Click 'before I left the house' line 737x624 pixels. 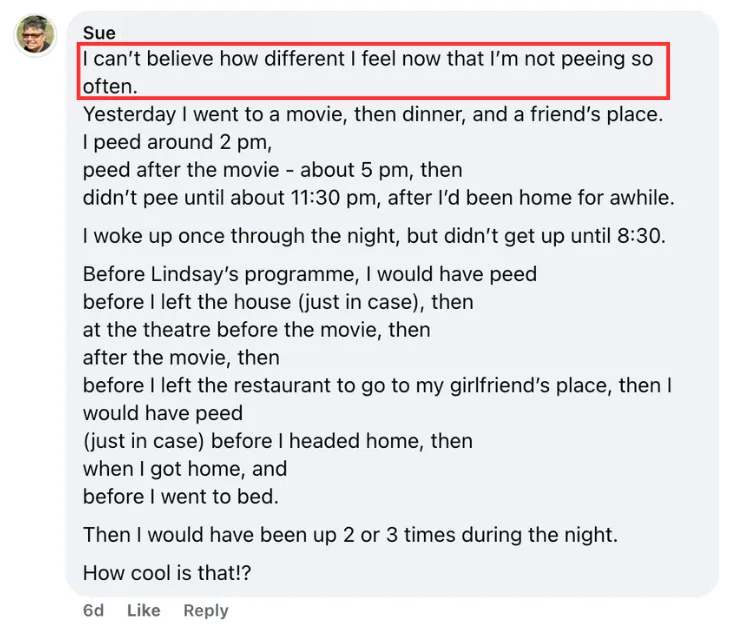click(278, 302)
